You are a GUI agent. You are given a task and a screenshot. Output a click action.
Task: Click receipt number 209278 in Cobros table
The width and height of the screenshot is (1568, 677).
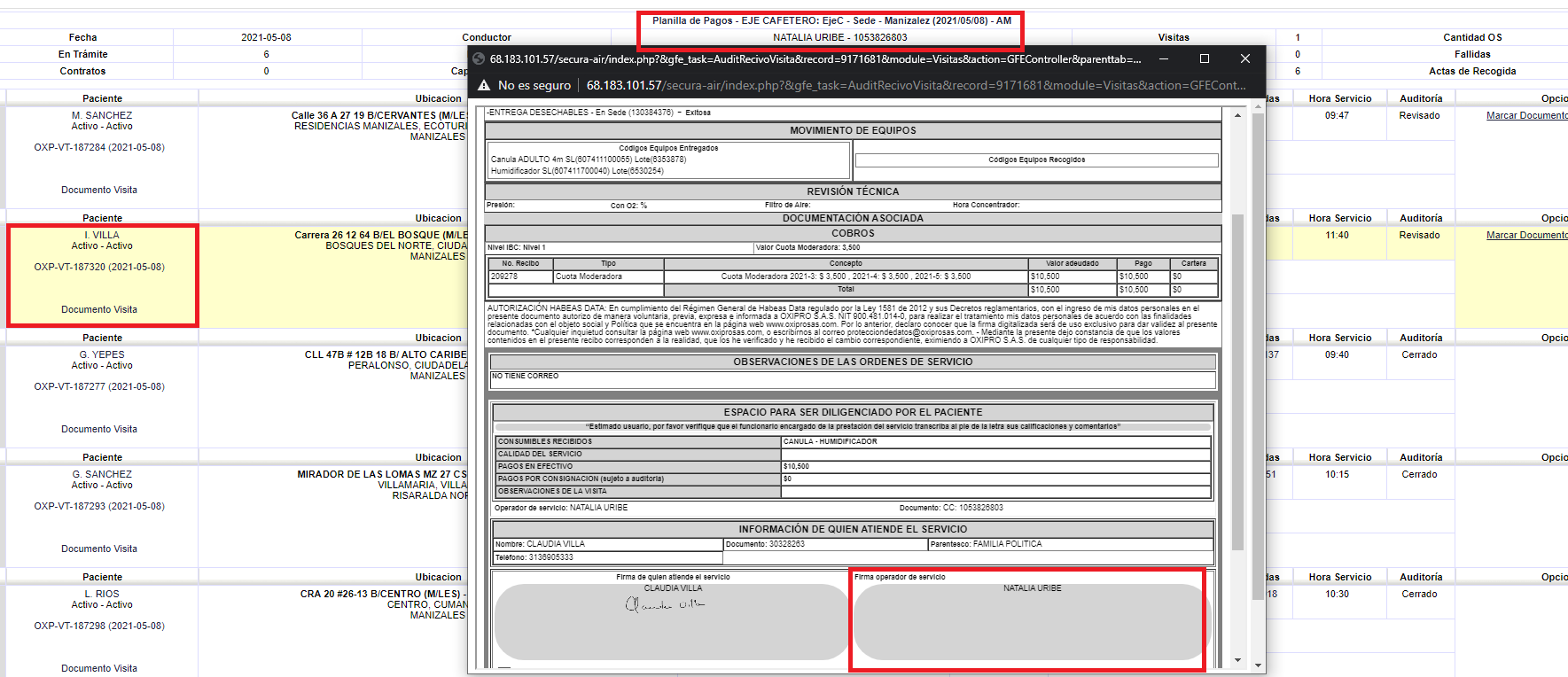(x=504, y=276)
